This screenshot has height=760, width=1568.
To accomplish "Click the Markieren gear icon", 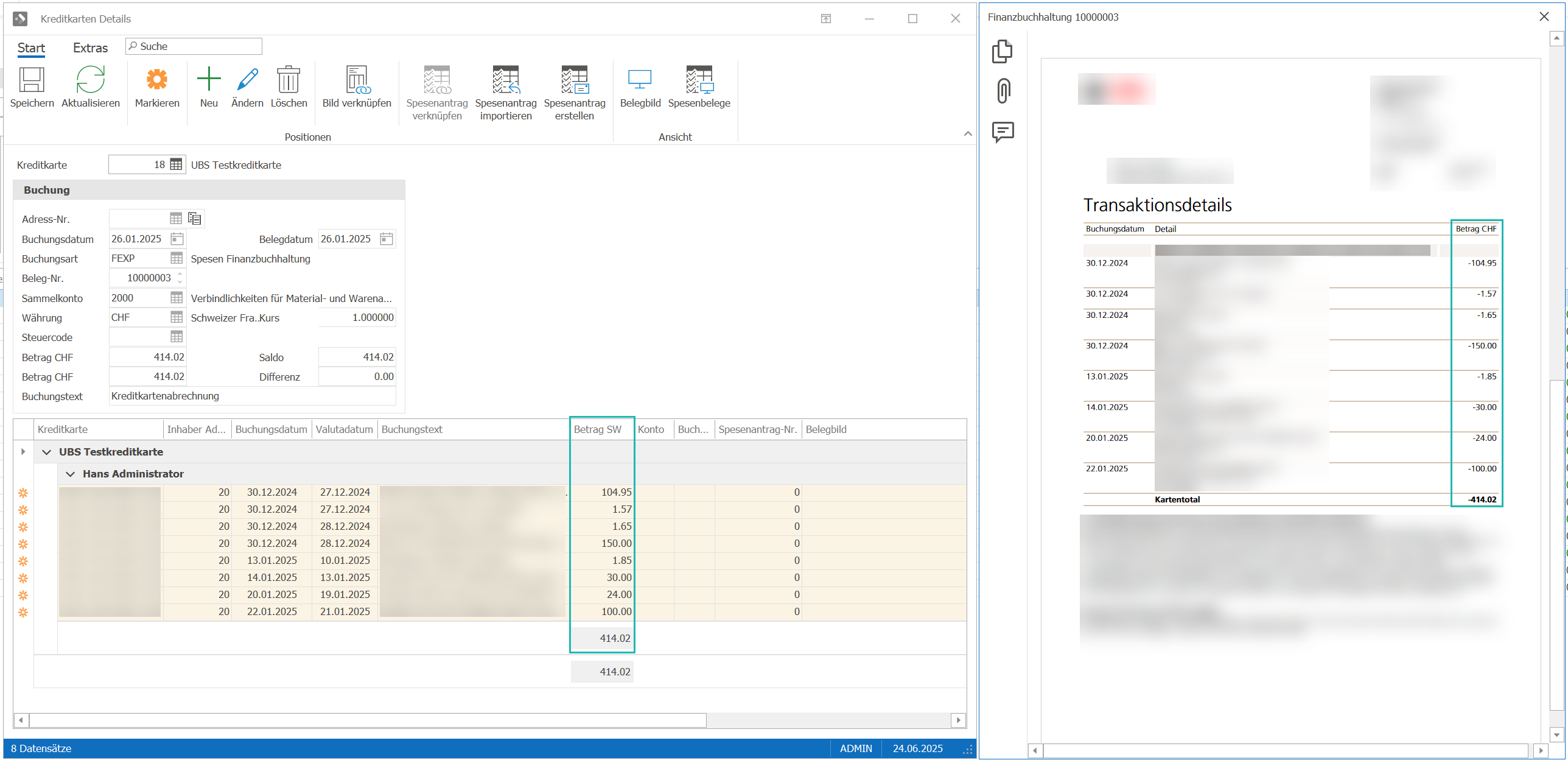I will click(157, 80).
